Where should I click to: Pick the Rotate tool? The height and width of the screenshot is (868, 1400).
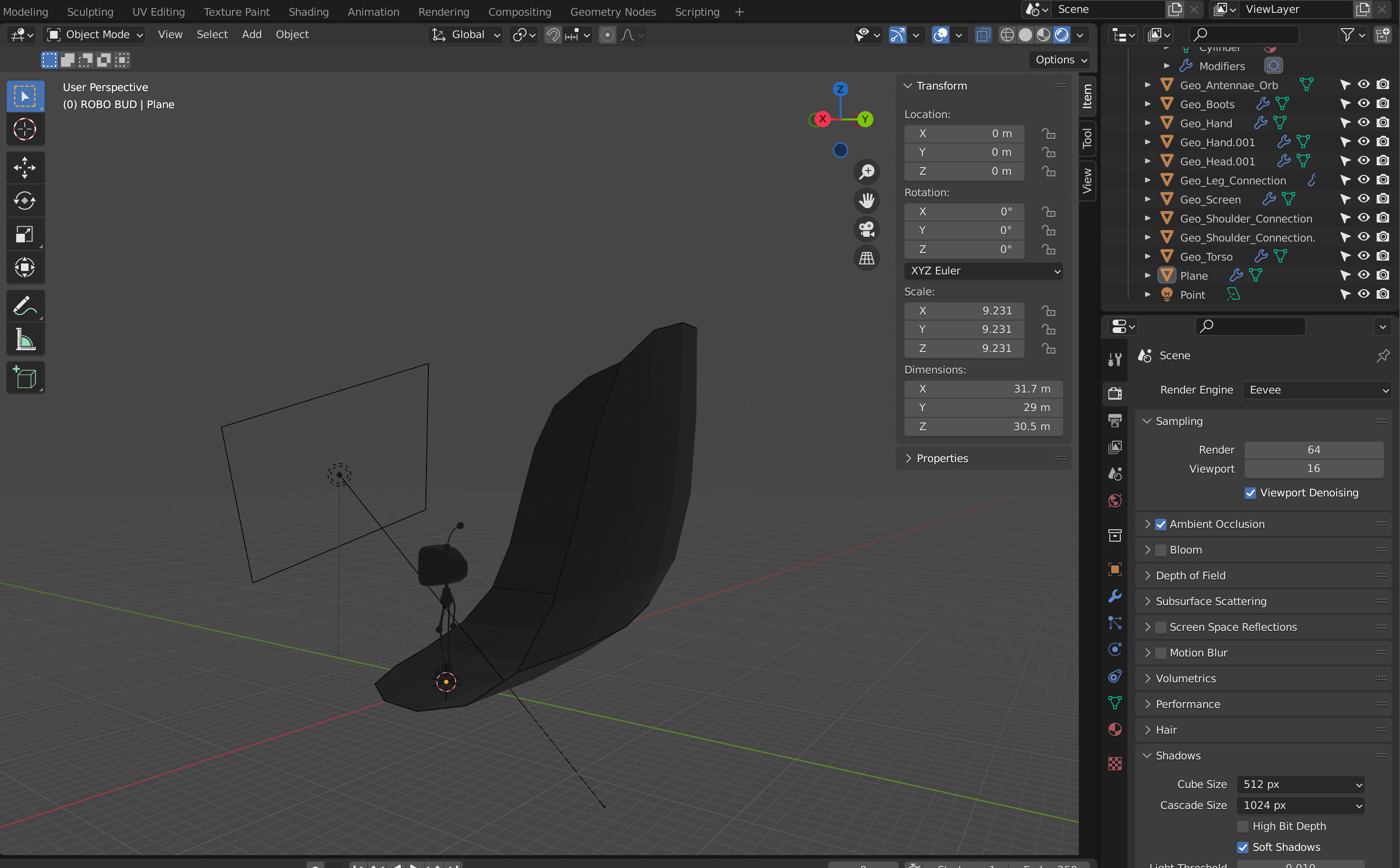25,201
